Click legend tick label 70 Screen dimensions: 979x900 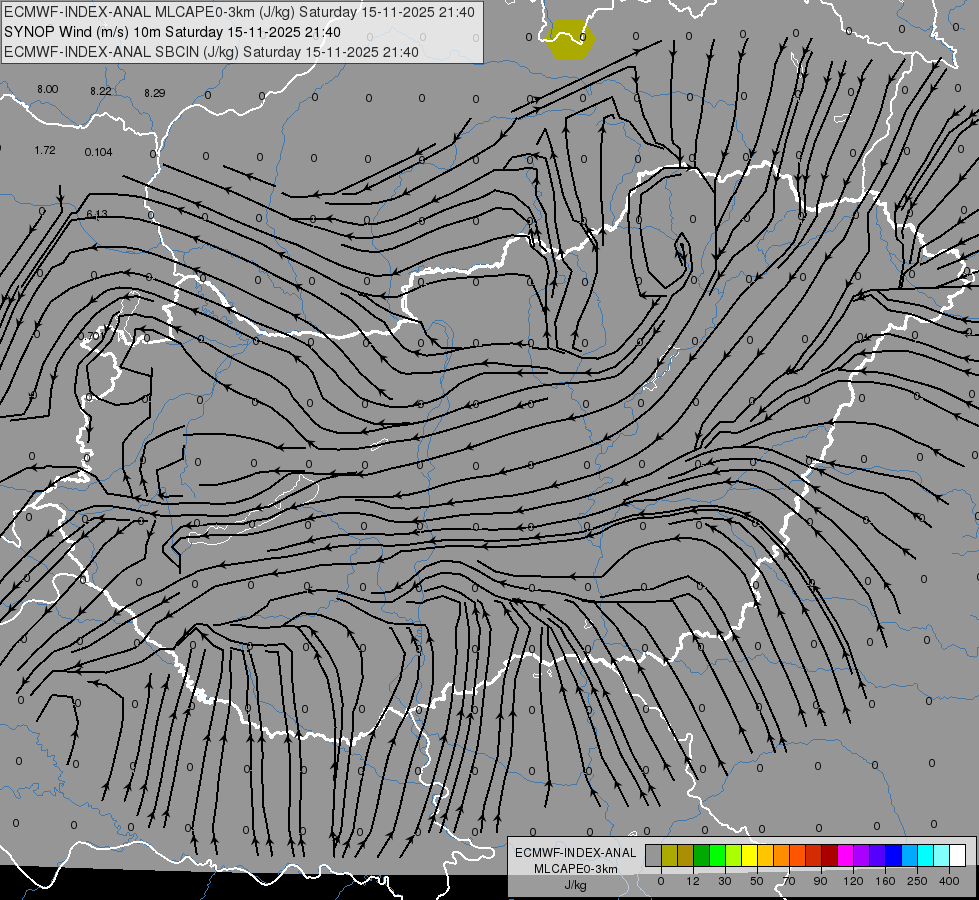[789, 881]
